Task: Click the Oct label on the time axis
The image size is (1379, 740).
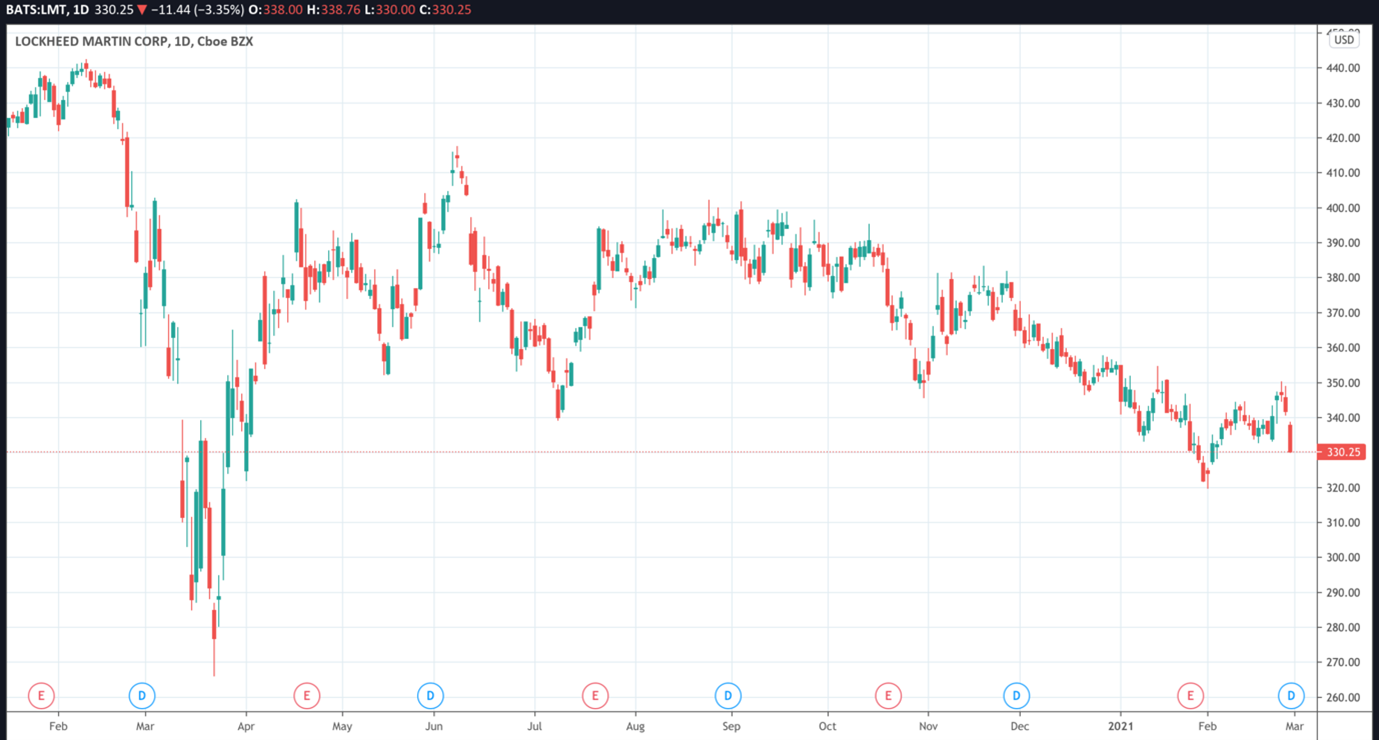Action: click(x=827, y=726)
